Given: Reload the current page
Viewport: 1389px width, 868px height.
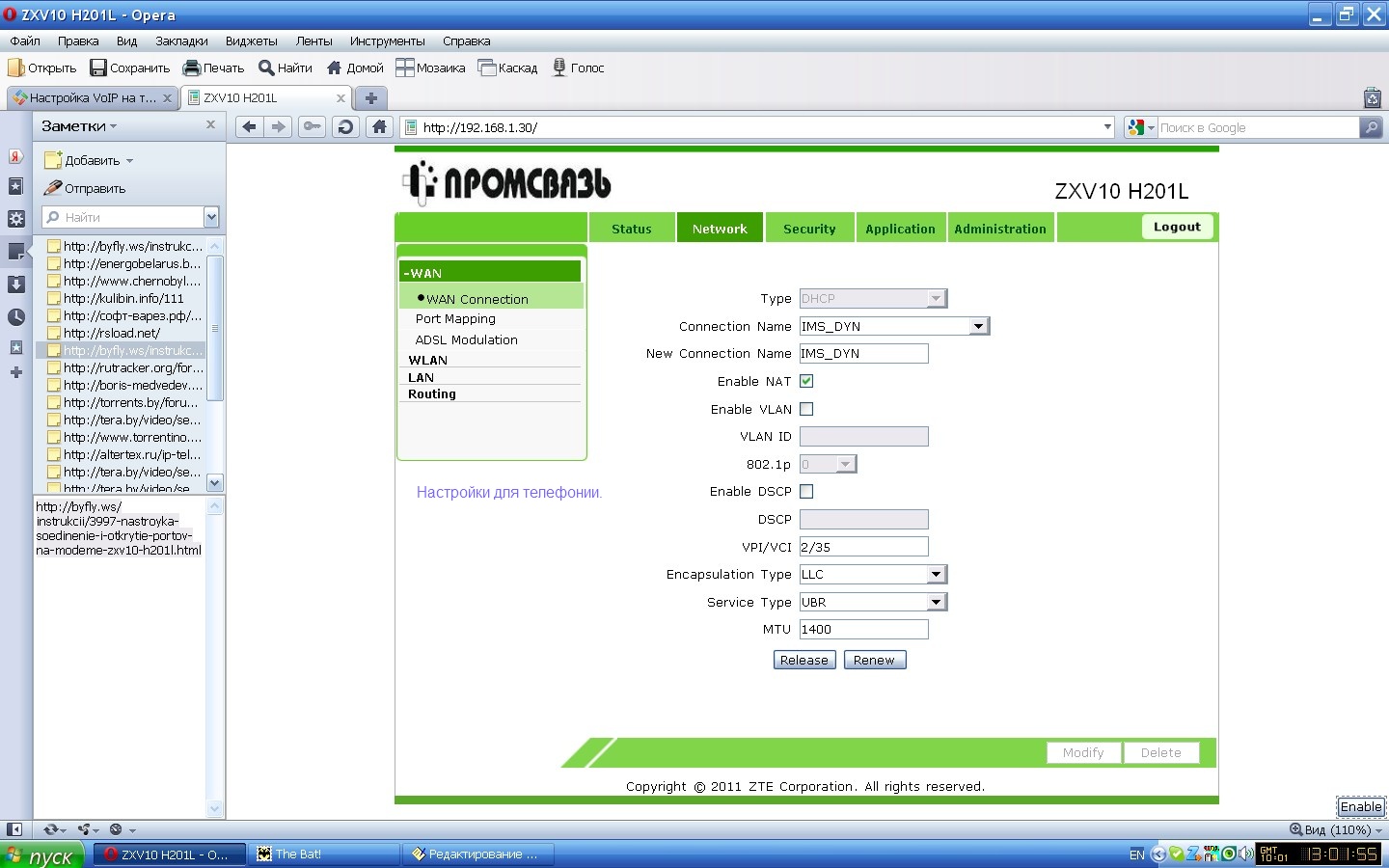Looking at the screenshot, I should tap(346, 127).
